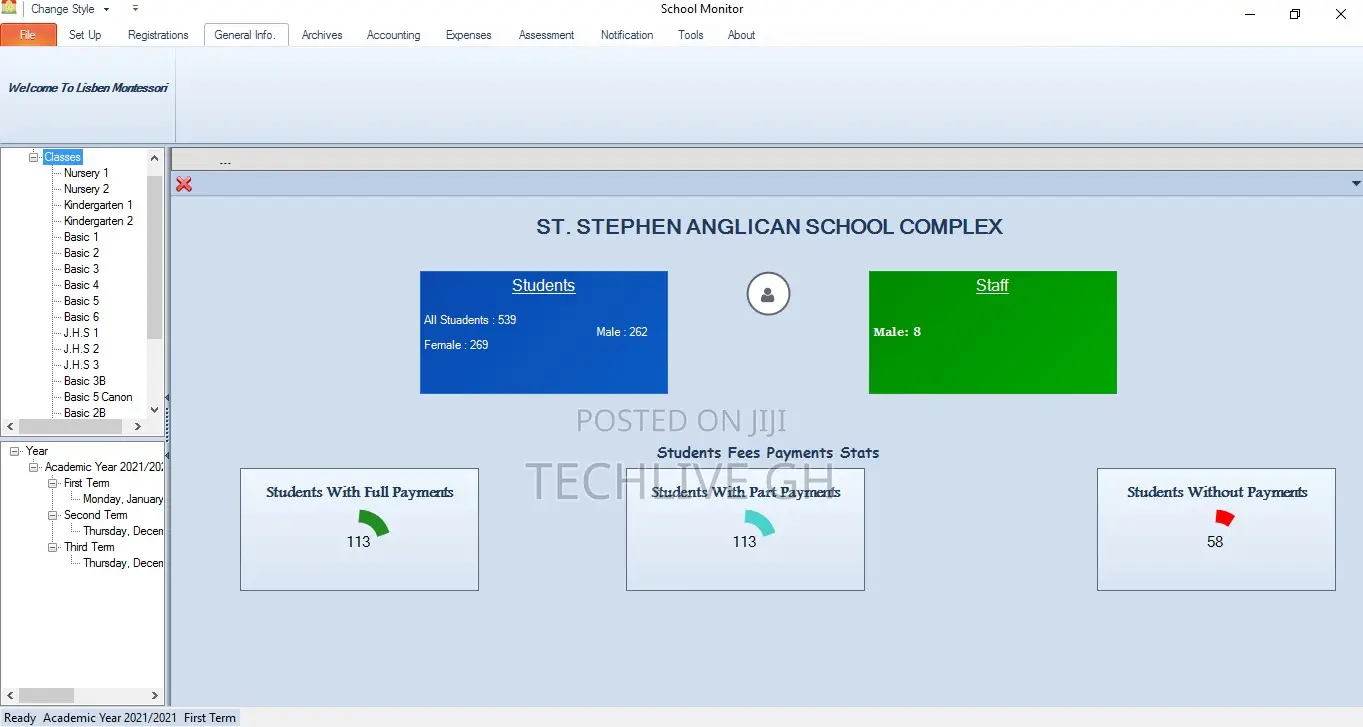Screen dimensions: 1363x727
Task: Collapse the Third Term node
Action: point(53,547)
